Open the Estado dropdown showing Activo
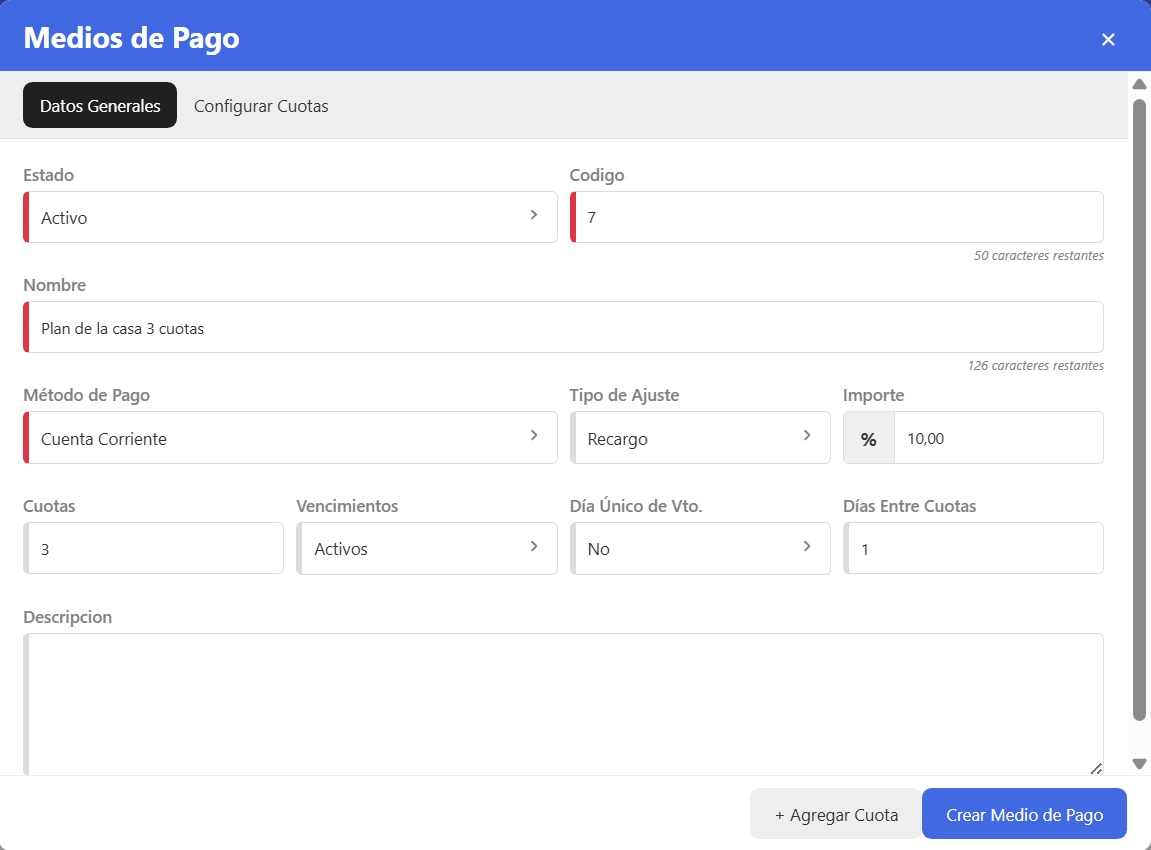 (290, 217)
